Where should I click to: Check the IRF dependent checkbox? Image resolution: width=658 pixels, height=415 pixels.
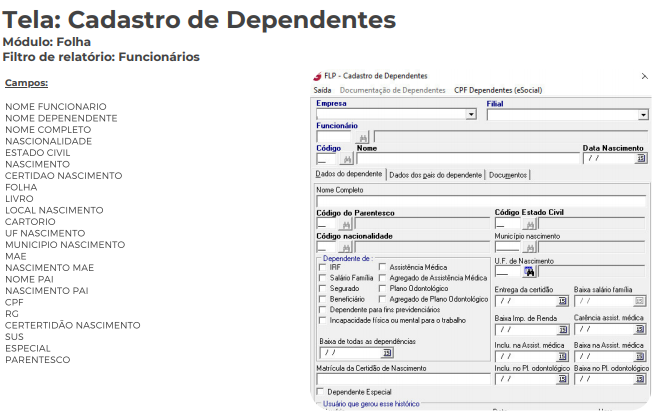click(x=323, y=267)
